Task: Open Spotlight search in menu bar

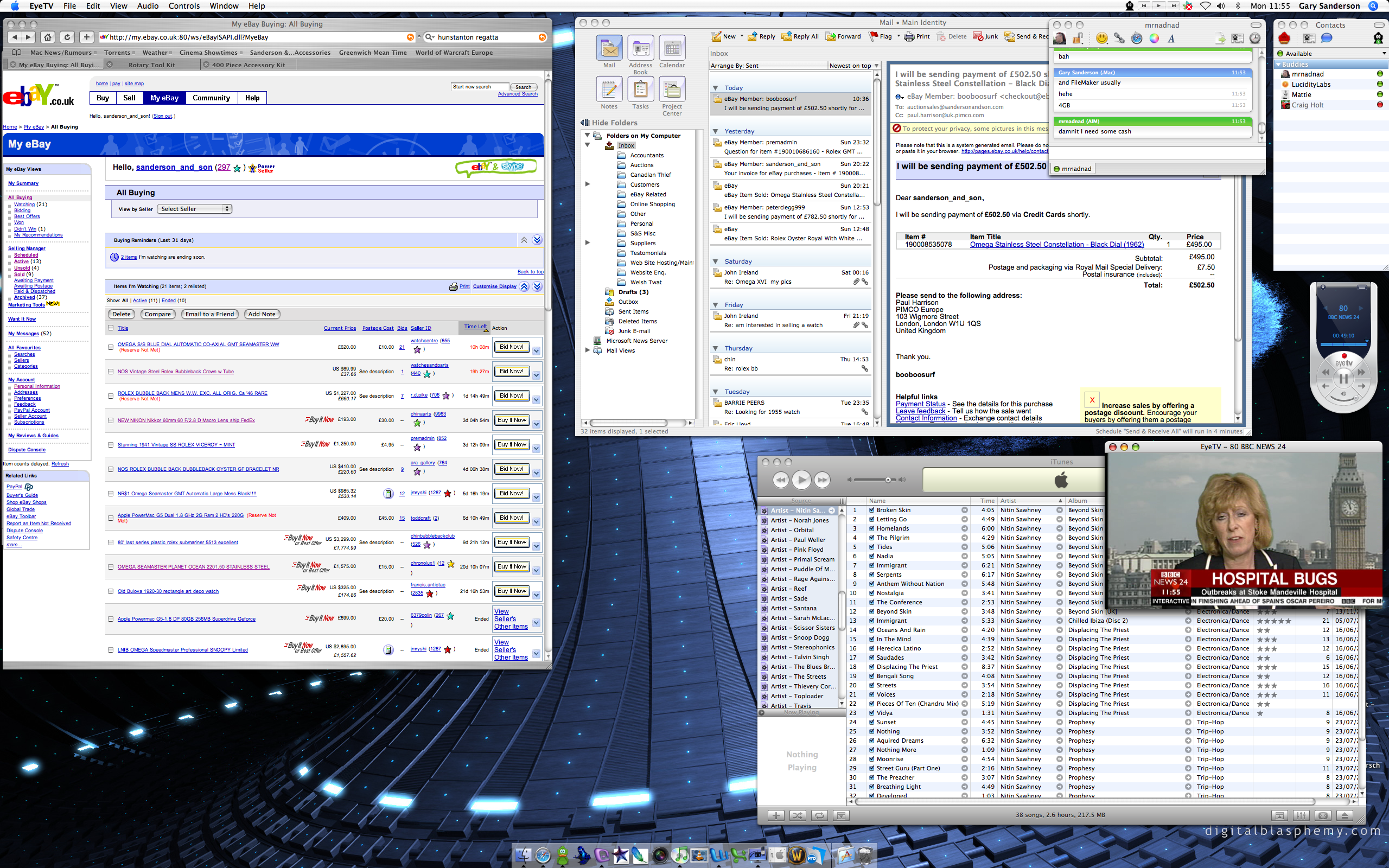Action: pyautogui.click(x=1373, y=6)
